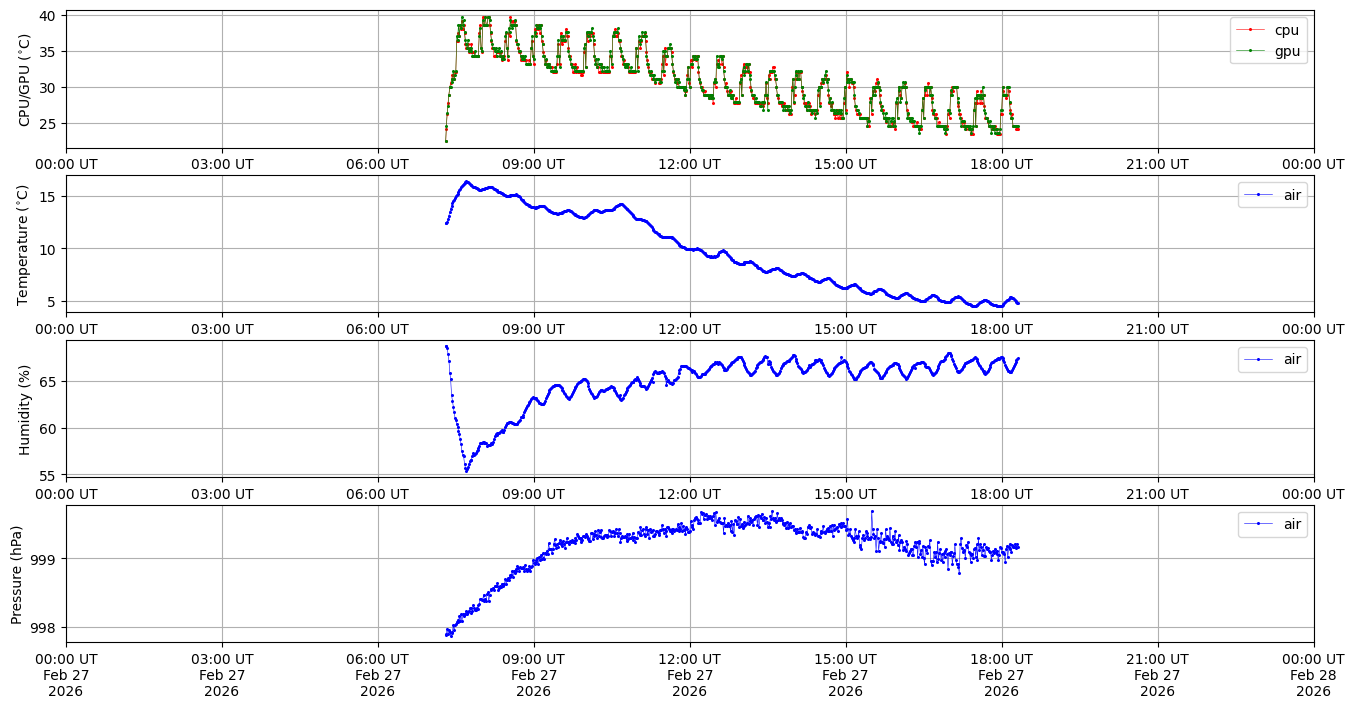Viewport: 1354px width, 708px height.
Task: Select the CPU/GPU (°C) y-axis label
Action: [x=25, y=80]
